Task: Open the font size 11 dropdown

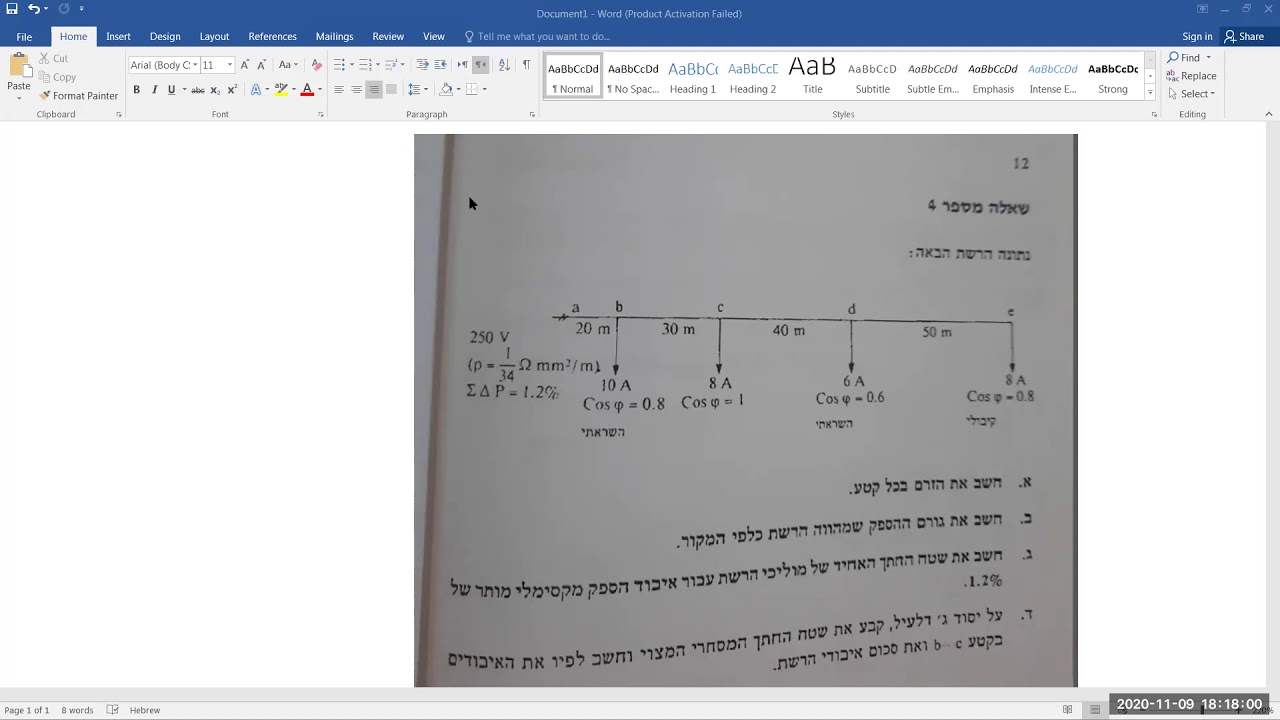Action: (230, 65)
